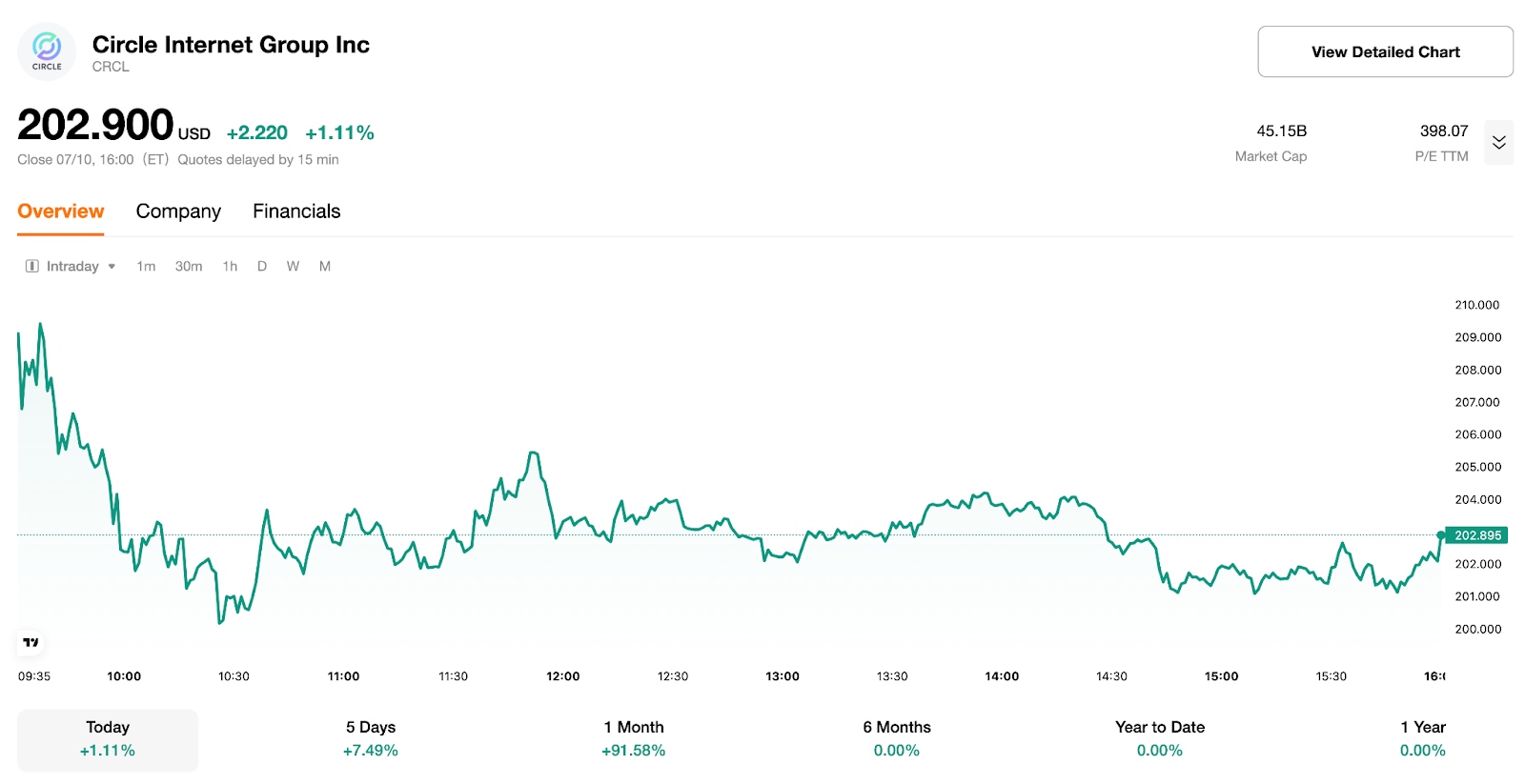Choose the monthly M interval
The width and height of the screenshot is (1525, 784).
click(x=325, y=267)
